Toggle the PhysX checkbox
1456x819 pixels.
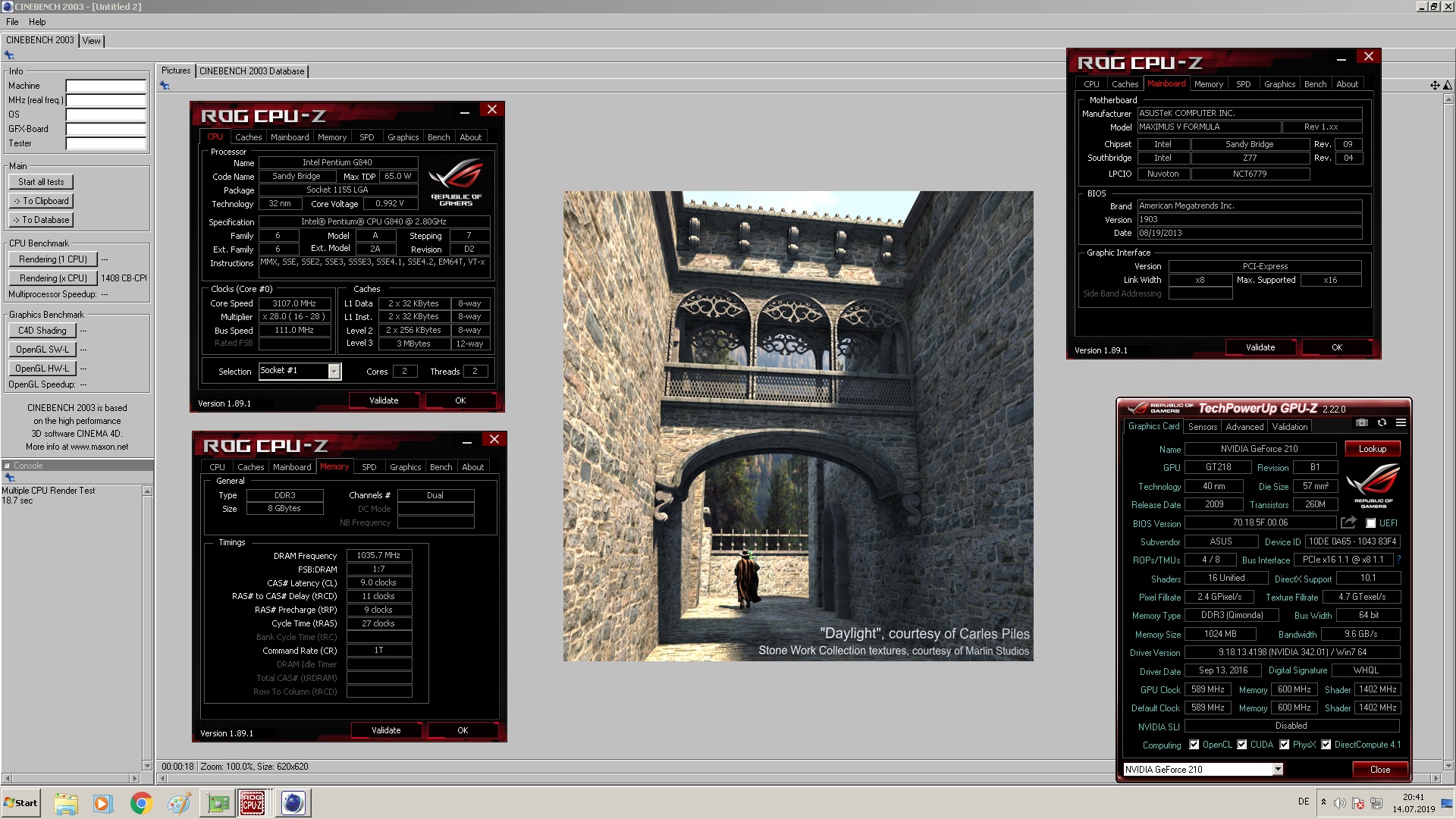point(1284,745)
